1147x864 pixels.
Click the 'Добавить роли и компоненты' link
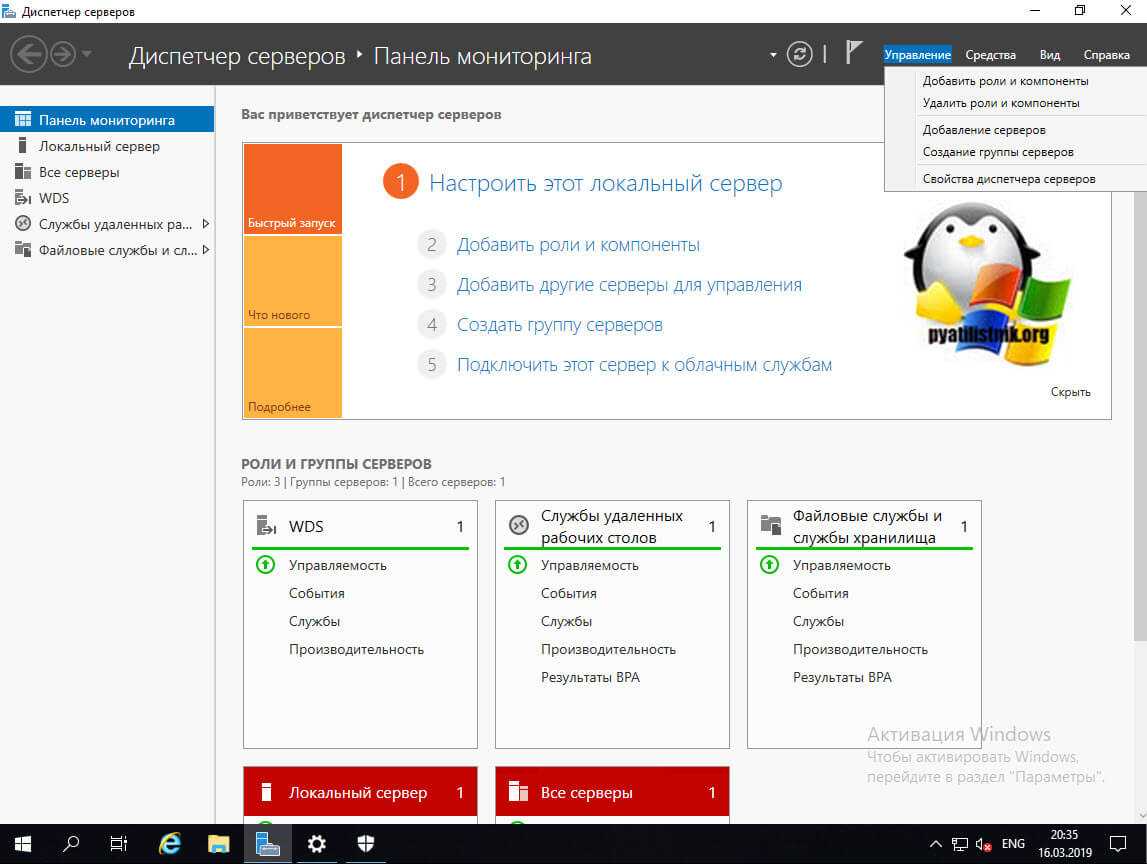click(578, 245)
